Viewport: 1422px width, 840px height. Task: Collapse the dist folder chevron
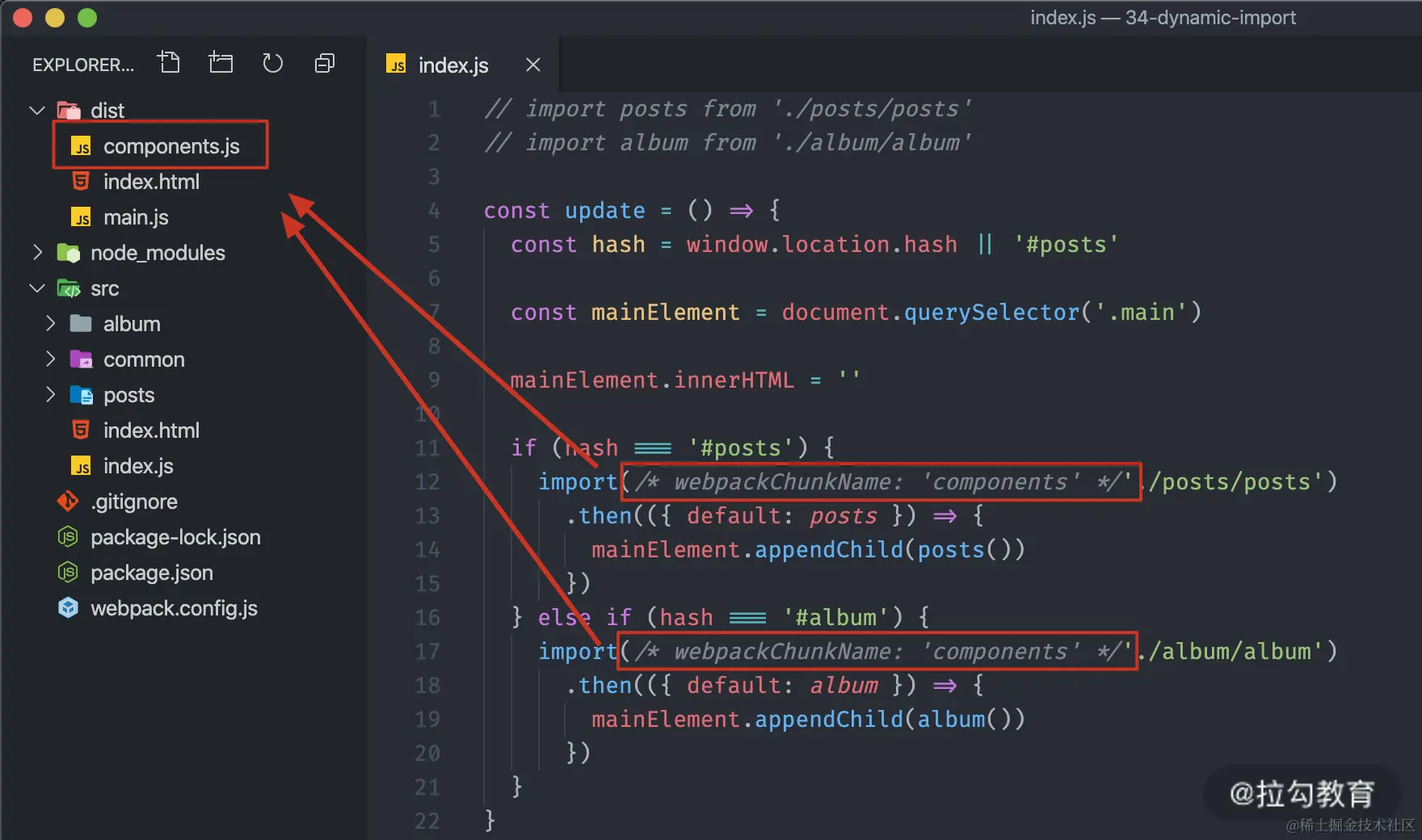36,110
